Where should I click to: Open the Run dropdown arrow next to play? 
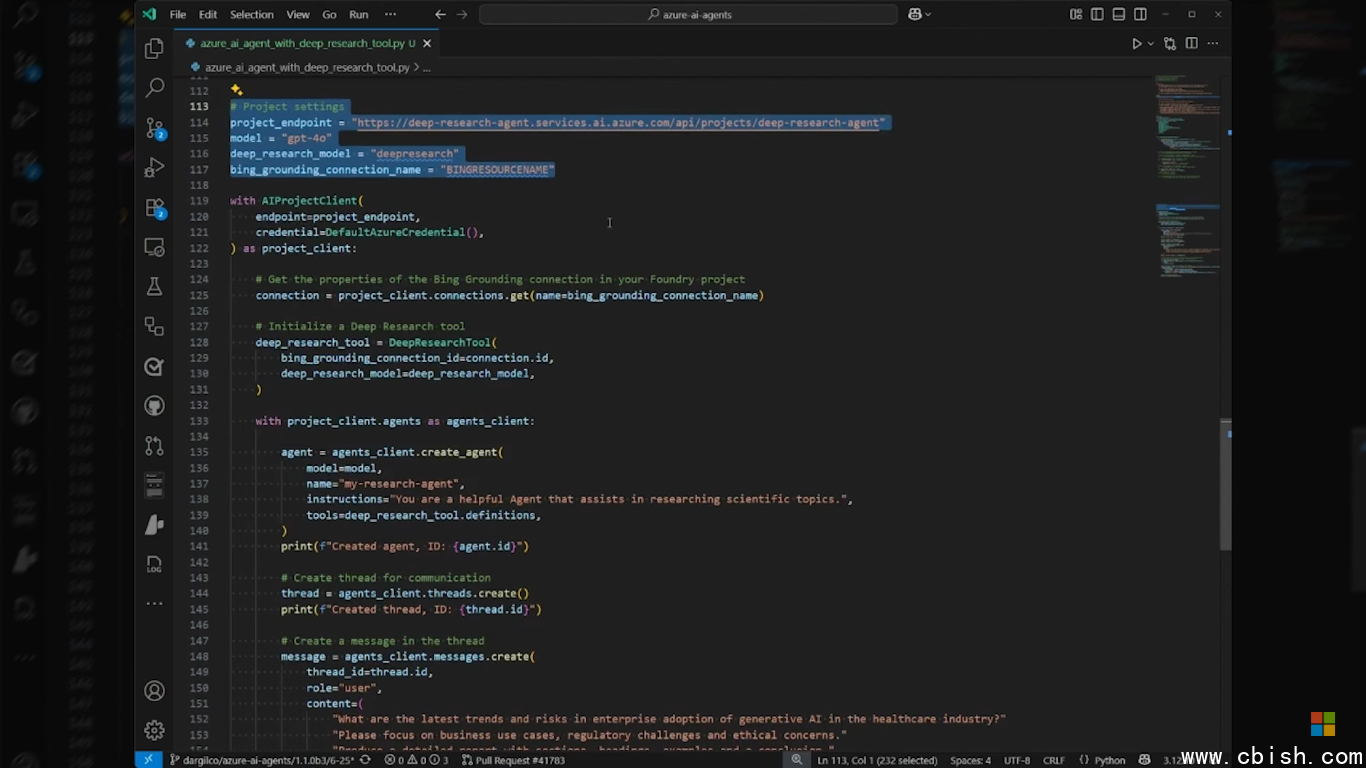point(1150,43)
